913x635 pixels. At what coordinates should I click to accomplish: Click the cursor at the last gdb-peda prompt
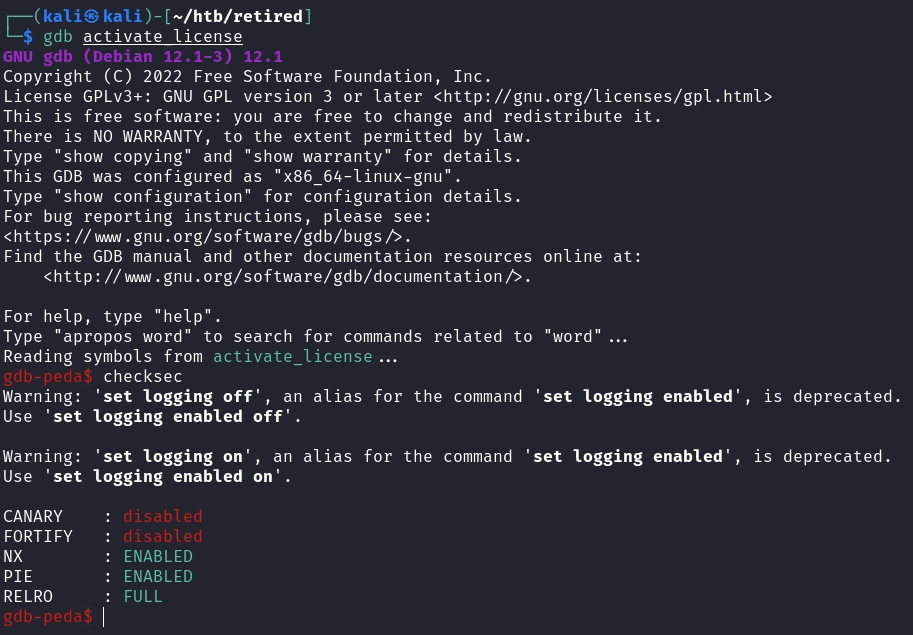(103, 617)
